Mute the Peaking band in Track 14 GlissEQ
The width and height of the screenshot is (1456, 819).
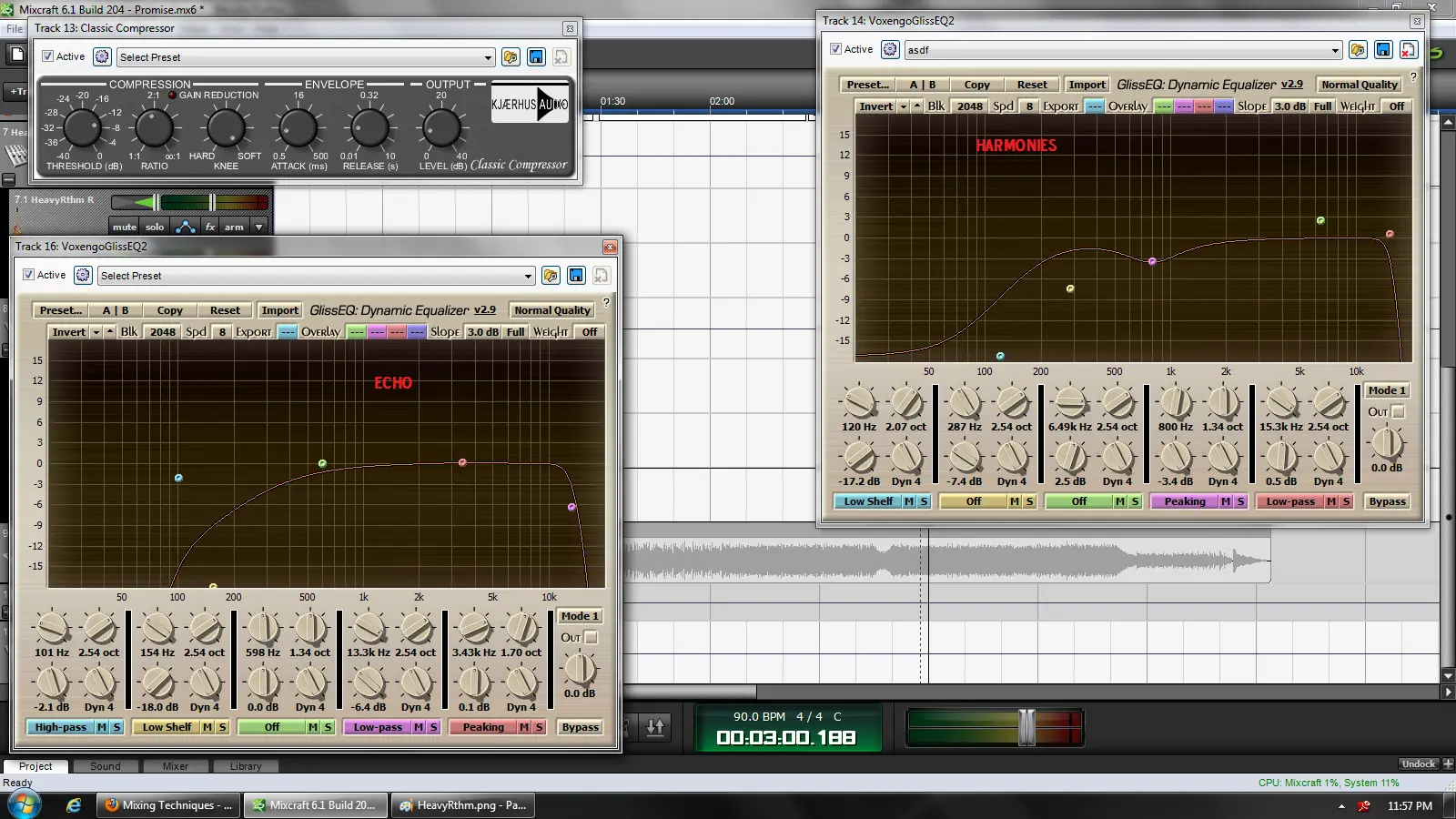pos(1226,501)
